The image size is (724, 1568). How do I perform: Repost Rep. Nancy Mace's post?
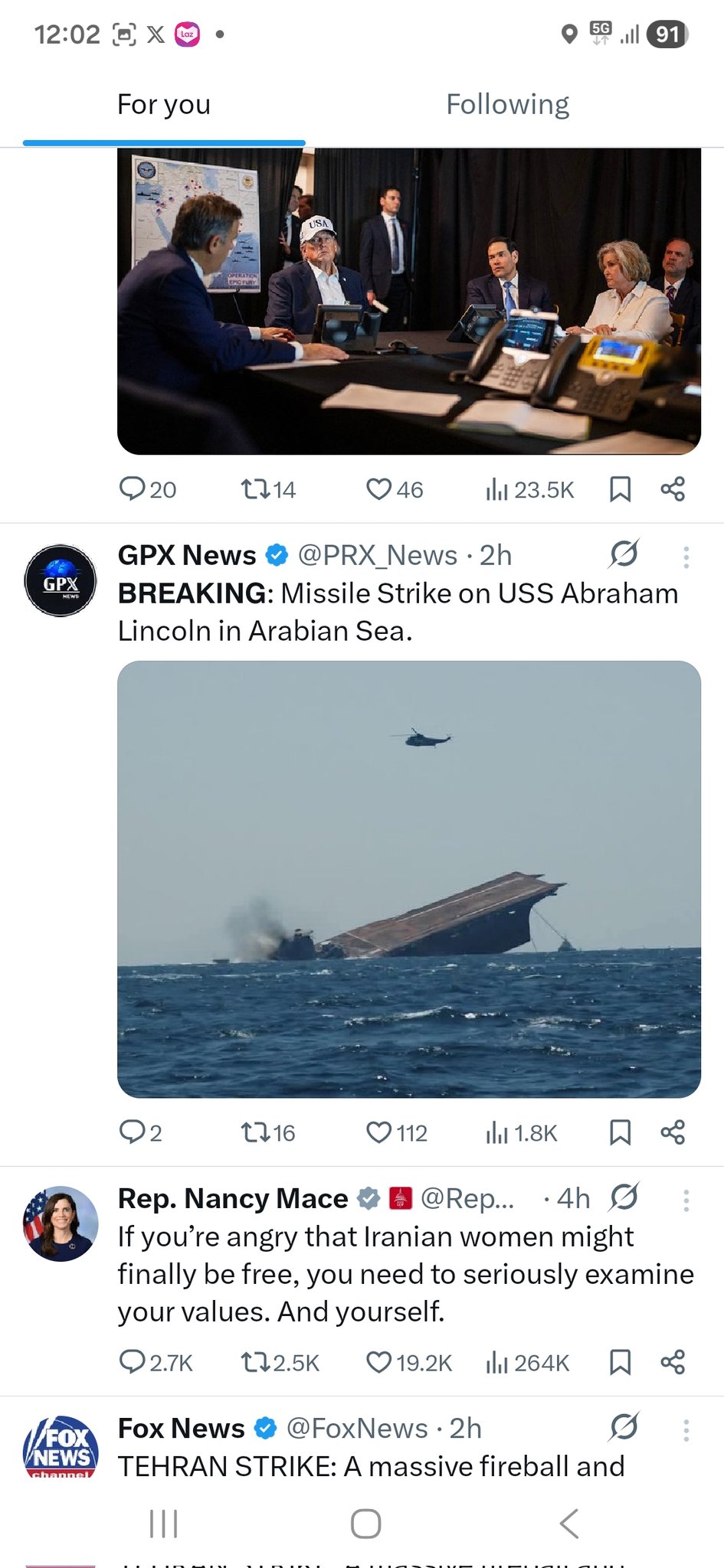tap(254, 1362)
